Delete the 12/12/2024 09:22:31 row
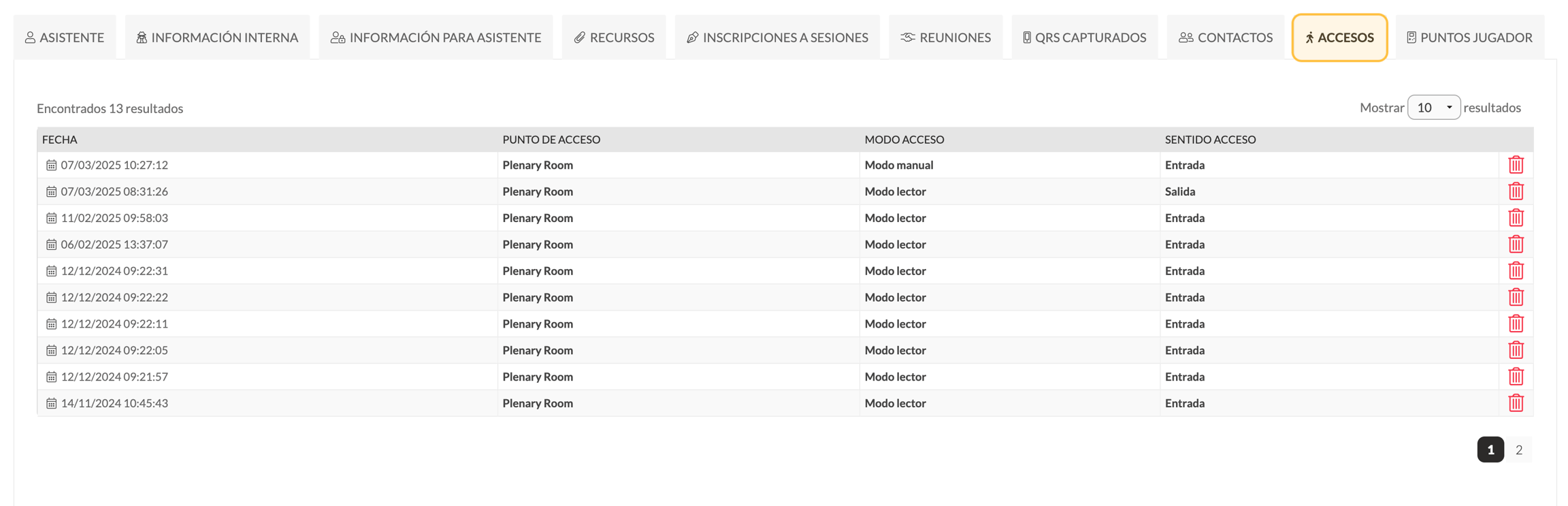1568x506 pixels. coord(1516,271)
